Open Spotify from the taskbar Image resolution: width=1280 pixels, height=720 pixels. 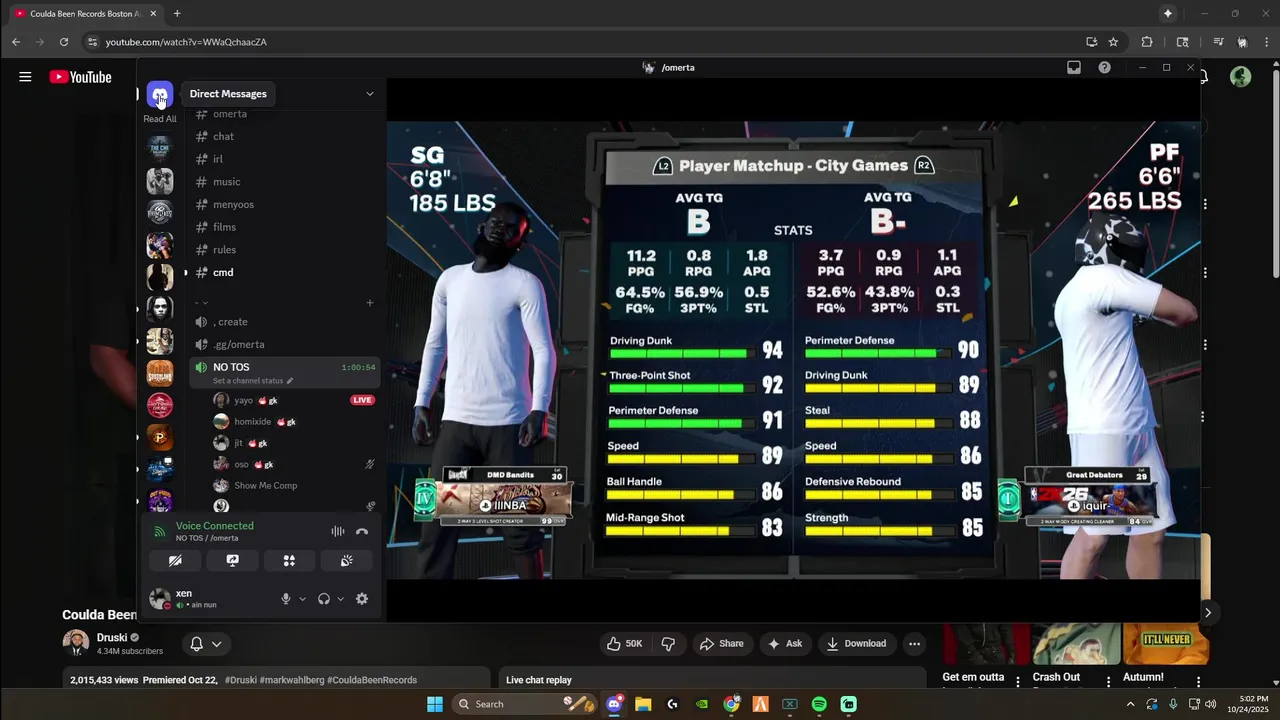pyautogui.click(x=819, y=704)
